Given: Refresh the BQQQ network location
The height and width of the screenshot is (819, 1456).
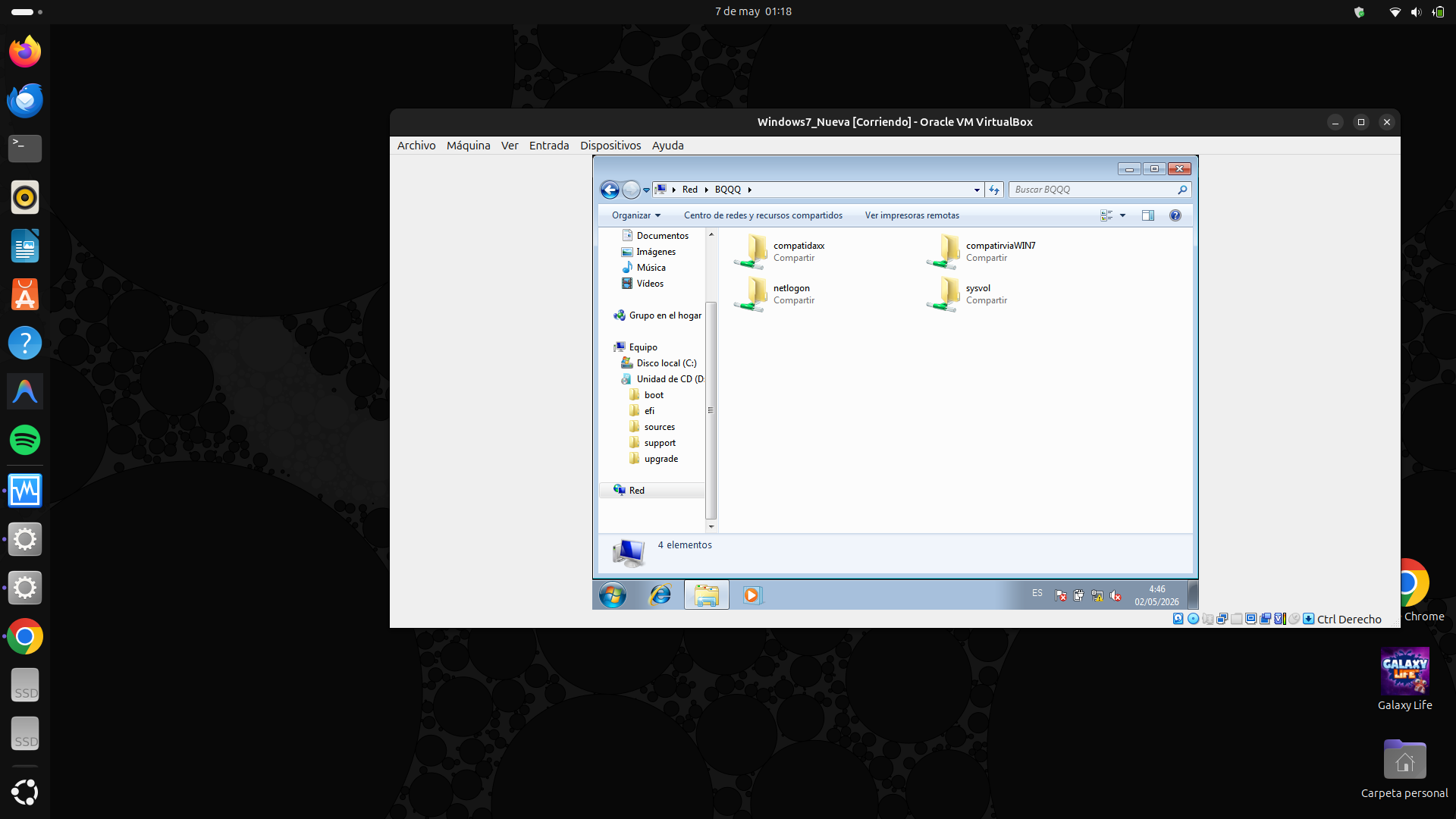Looking at the screenshot, I should pos(994,190).
